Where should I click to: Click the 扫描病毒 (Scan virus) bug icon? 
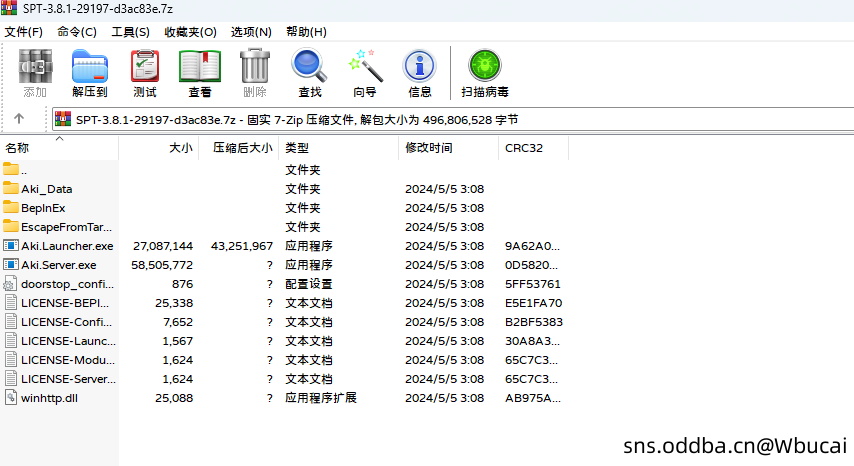click(485, 66)
